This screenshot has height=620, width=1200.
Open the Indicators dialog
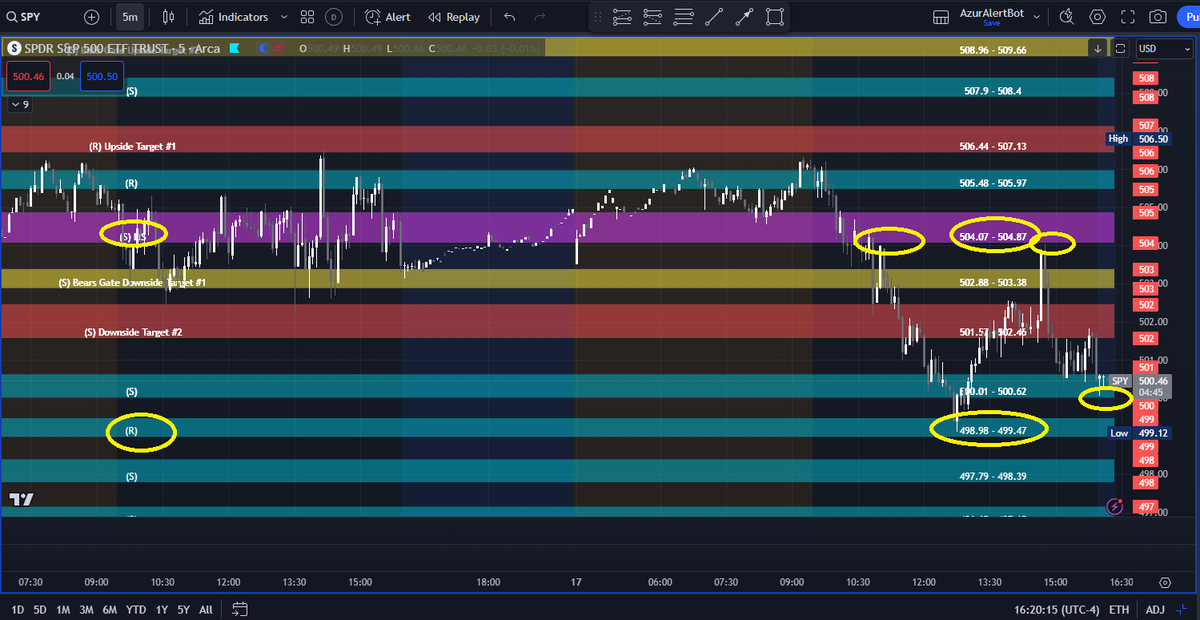pos(233,17)
